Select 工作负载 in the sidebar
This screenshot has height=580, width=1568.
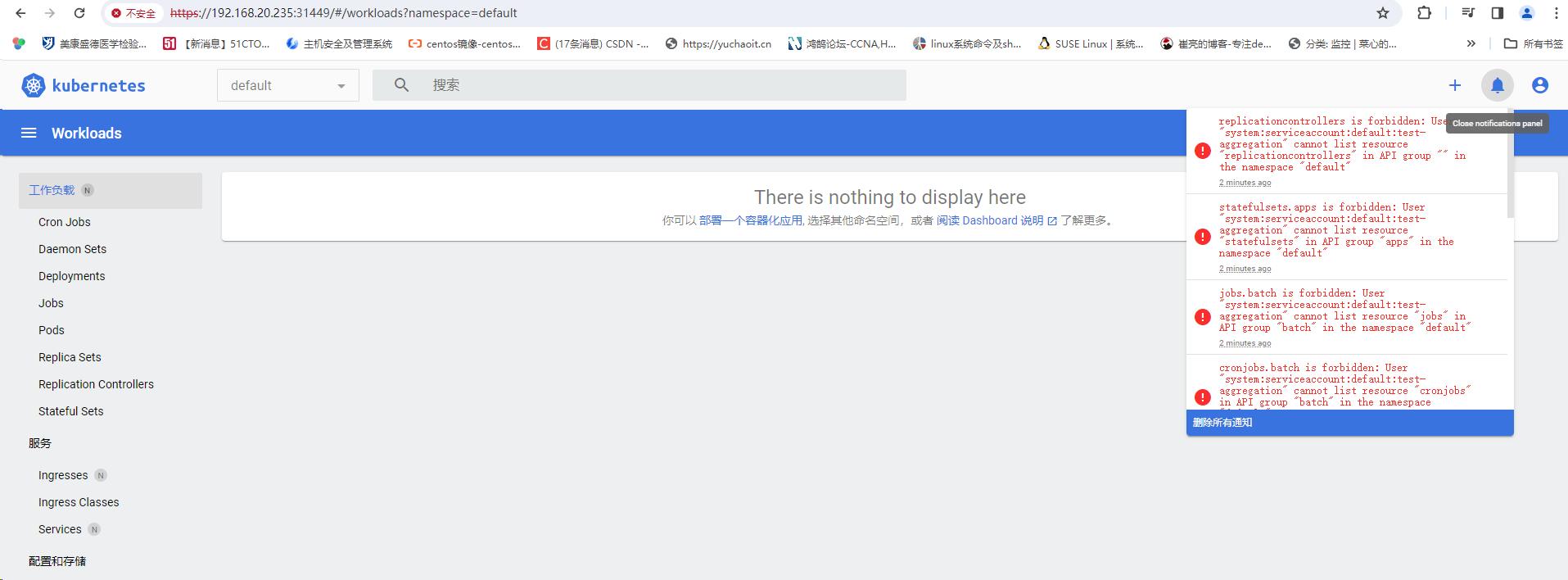(111, 190)
